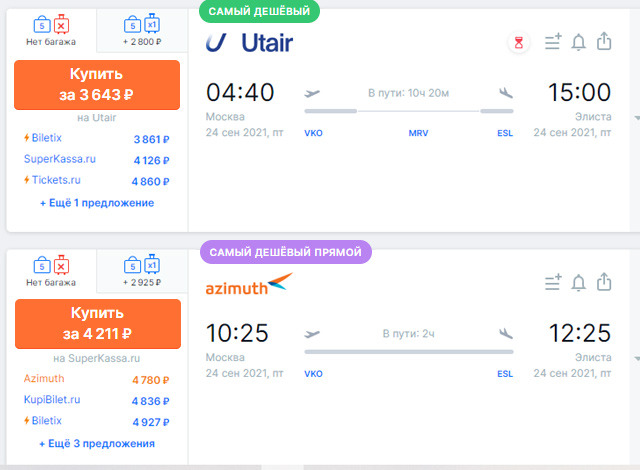Image resolution: width=640 pixels, height=470 pixels.
Task: Click the azimuth airline logo
Action: (249, 284)
